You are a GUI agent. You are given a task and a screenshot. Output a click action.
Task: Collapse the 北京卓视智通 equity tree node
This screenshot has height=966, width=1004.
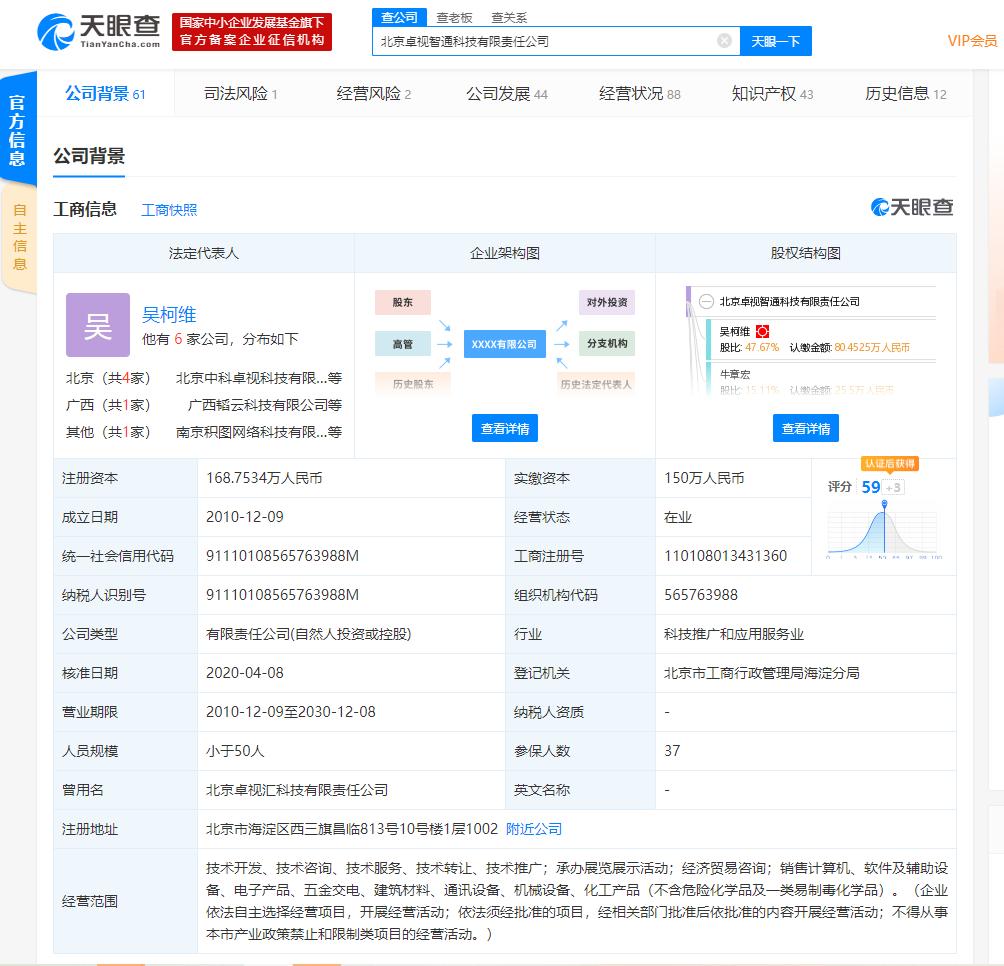[706, 301]
